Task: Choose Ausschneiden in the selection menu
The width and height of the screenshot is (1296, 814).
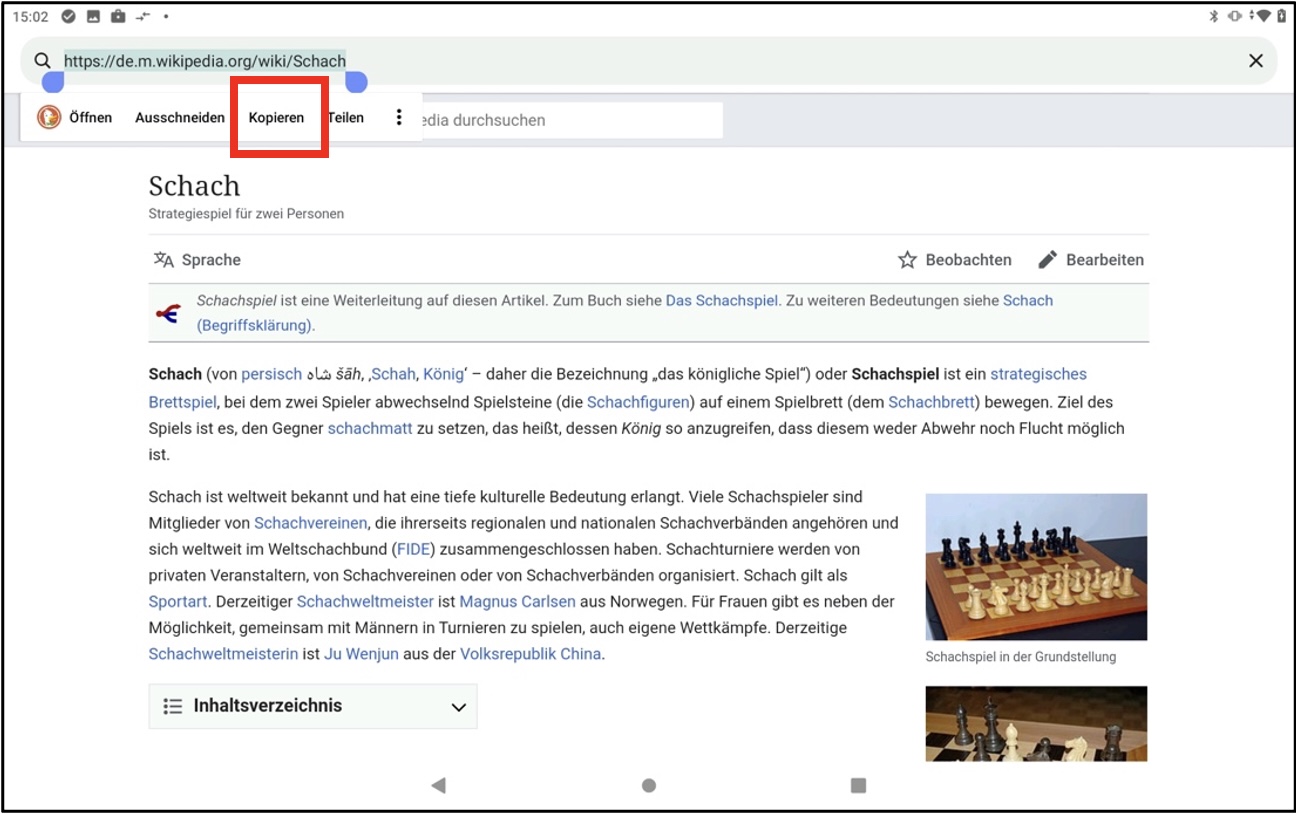Action: coord(180,118)
